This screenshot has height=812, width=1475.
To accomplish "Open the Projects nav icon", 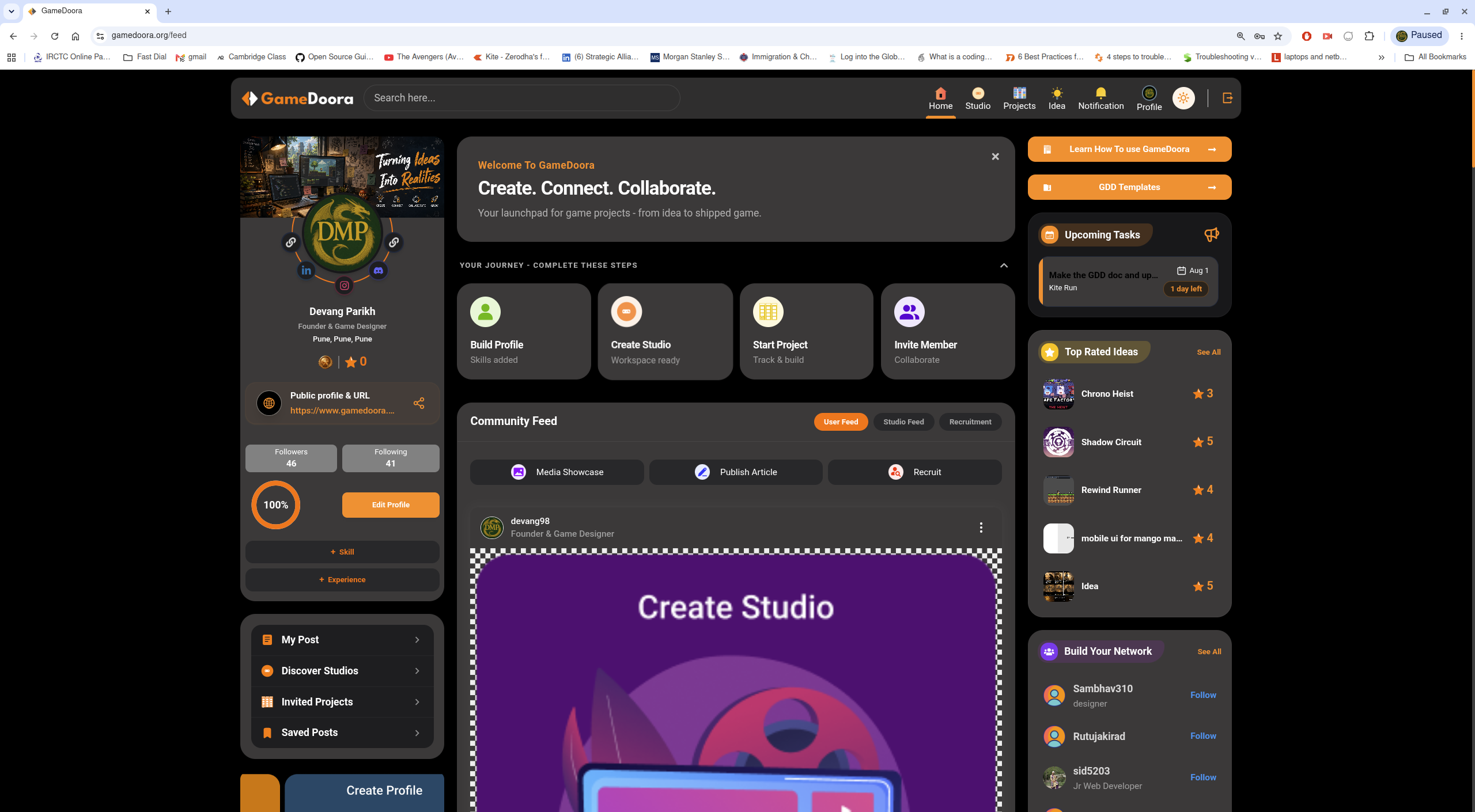I will tap(1019, 98).
